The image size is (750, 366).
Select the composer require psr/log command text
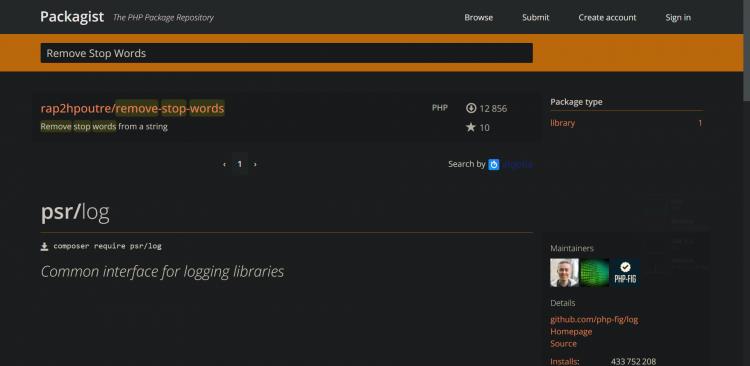[x=108, y=246]
